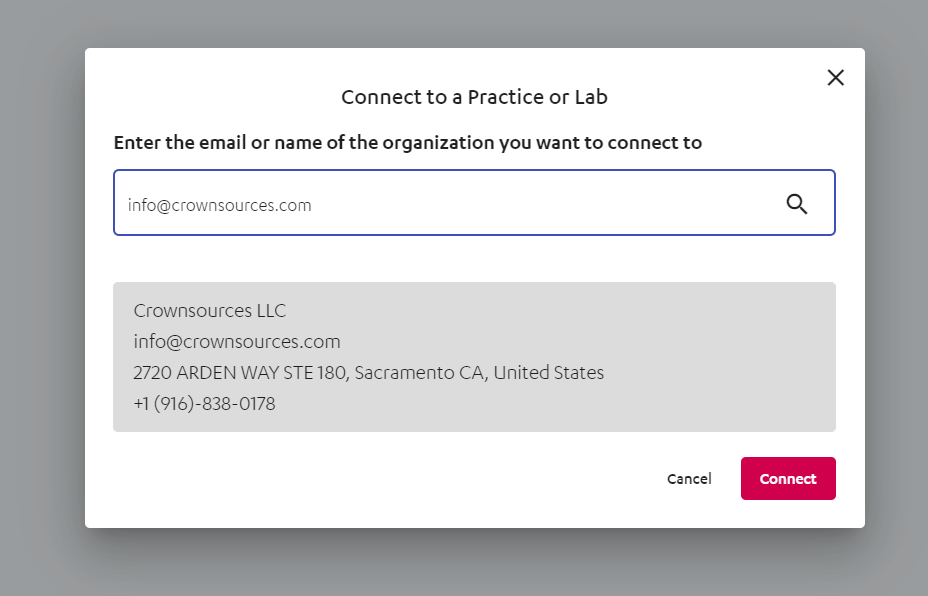
Task: Click the word organization in the instruction label
Action: click(x=437, y=143)
